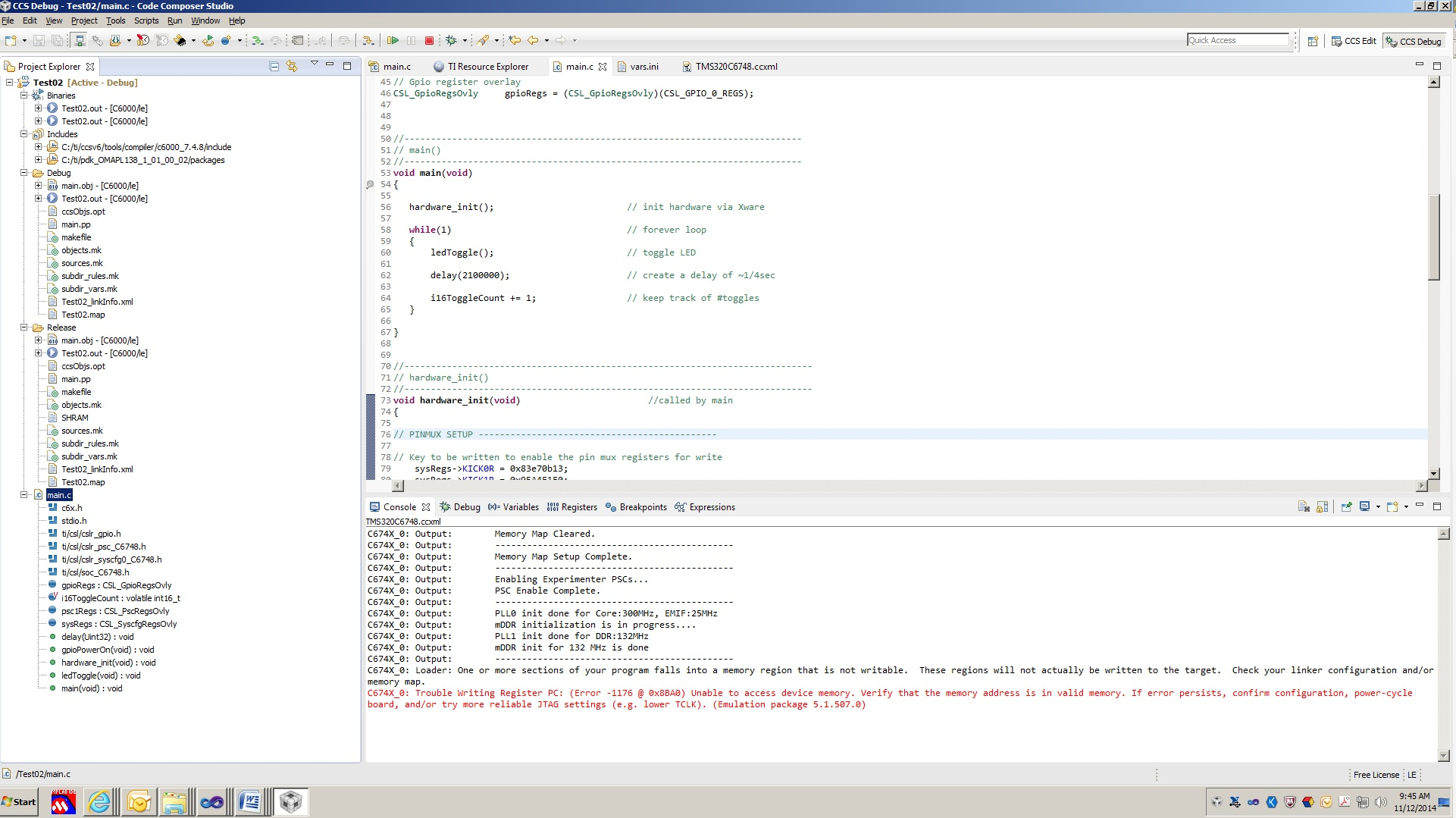Click the editor vertical scrollbar thumb
This screenshot has width=1456, height=818.
[x=1434, y=237]
